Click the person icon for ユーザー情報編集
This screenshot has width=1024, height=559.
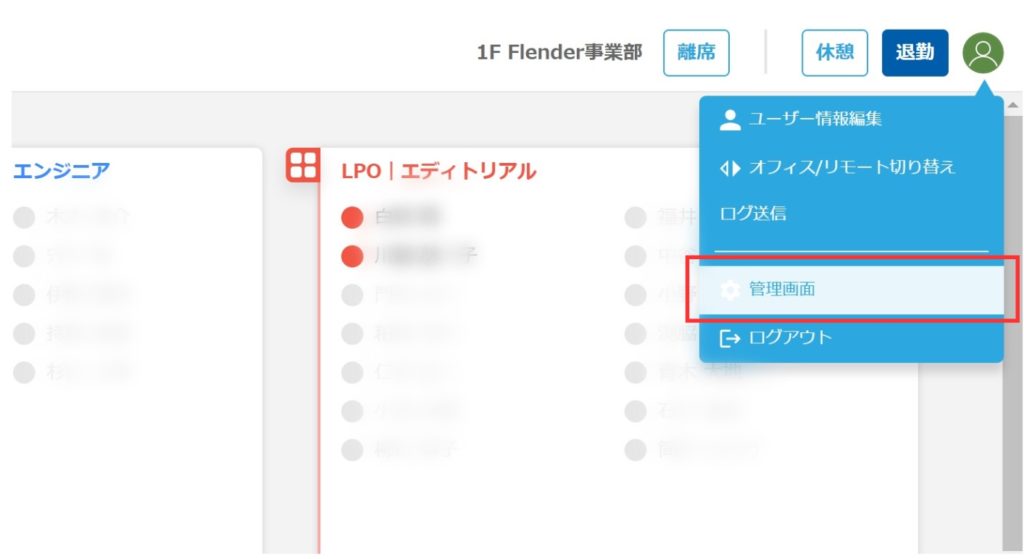click(x=730, y=120)
